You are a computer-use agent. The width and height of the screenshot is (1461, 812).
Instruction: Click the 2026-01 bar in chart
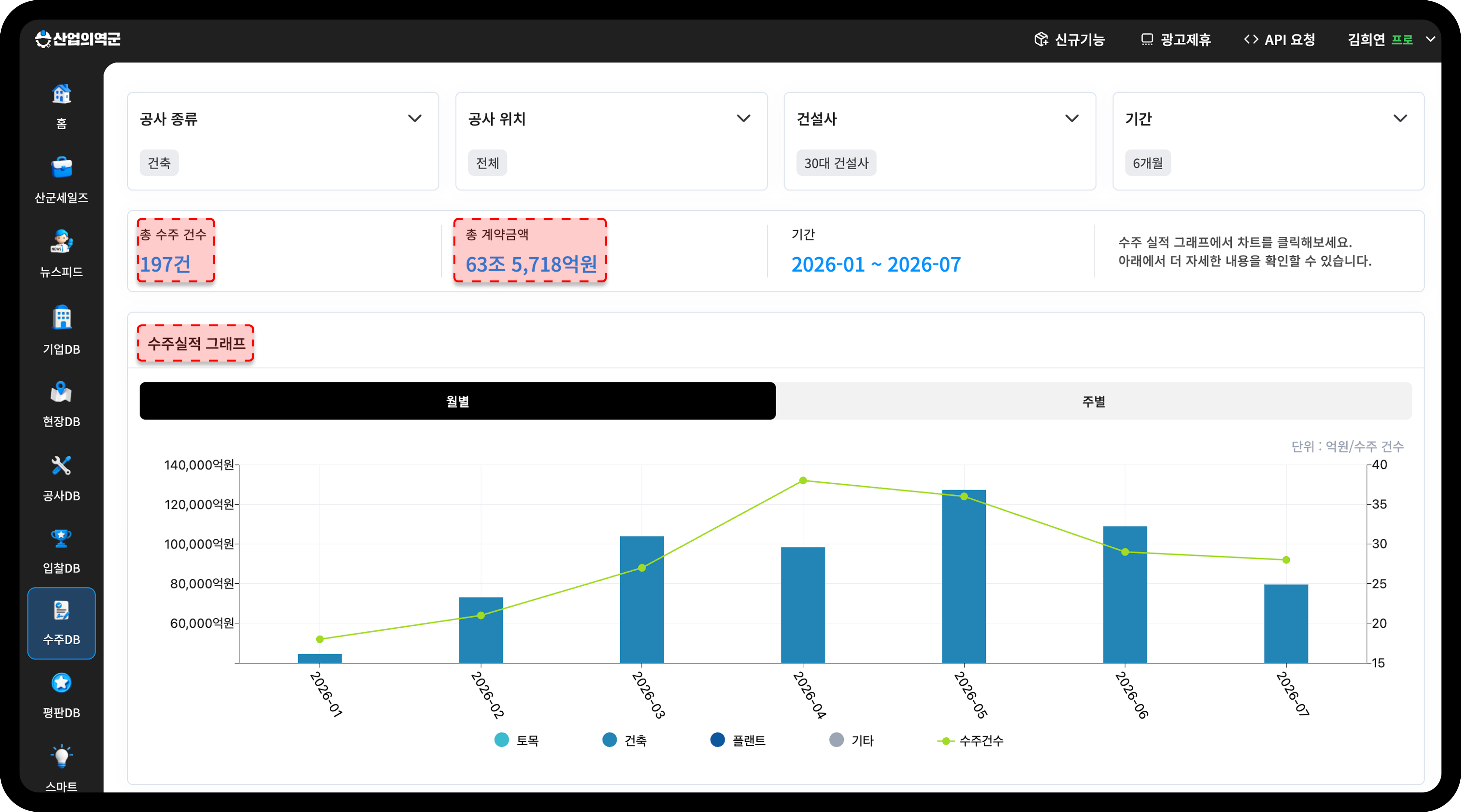(320, 658)
